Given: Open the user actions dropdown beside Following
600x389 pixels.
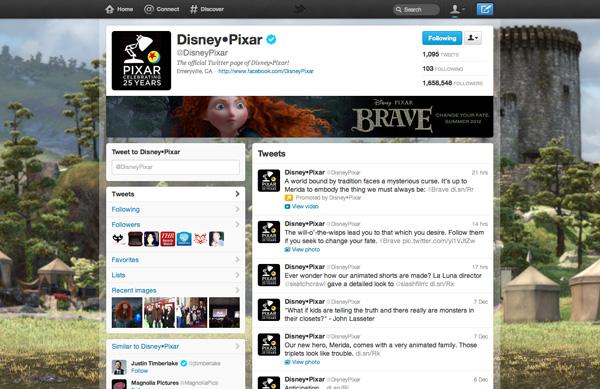Looking at the screenshot, I should (473, 38).
